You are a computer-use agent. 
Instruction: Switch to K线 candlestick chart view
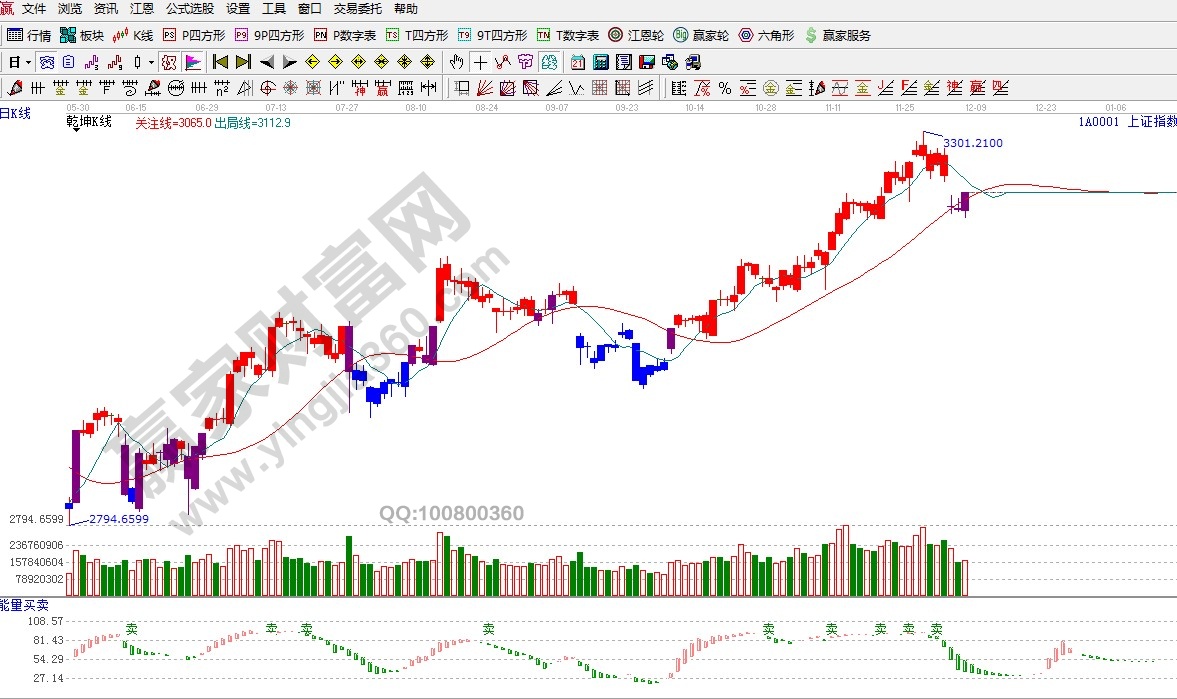pos(133,35)
